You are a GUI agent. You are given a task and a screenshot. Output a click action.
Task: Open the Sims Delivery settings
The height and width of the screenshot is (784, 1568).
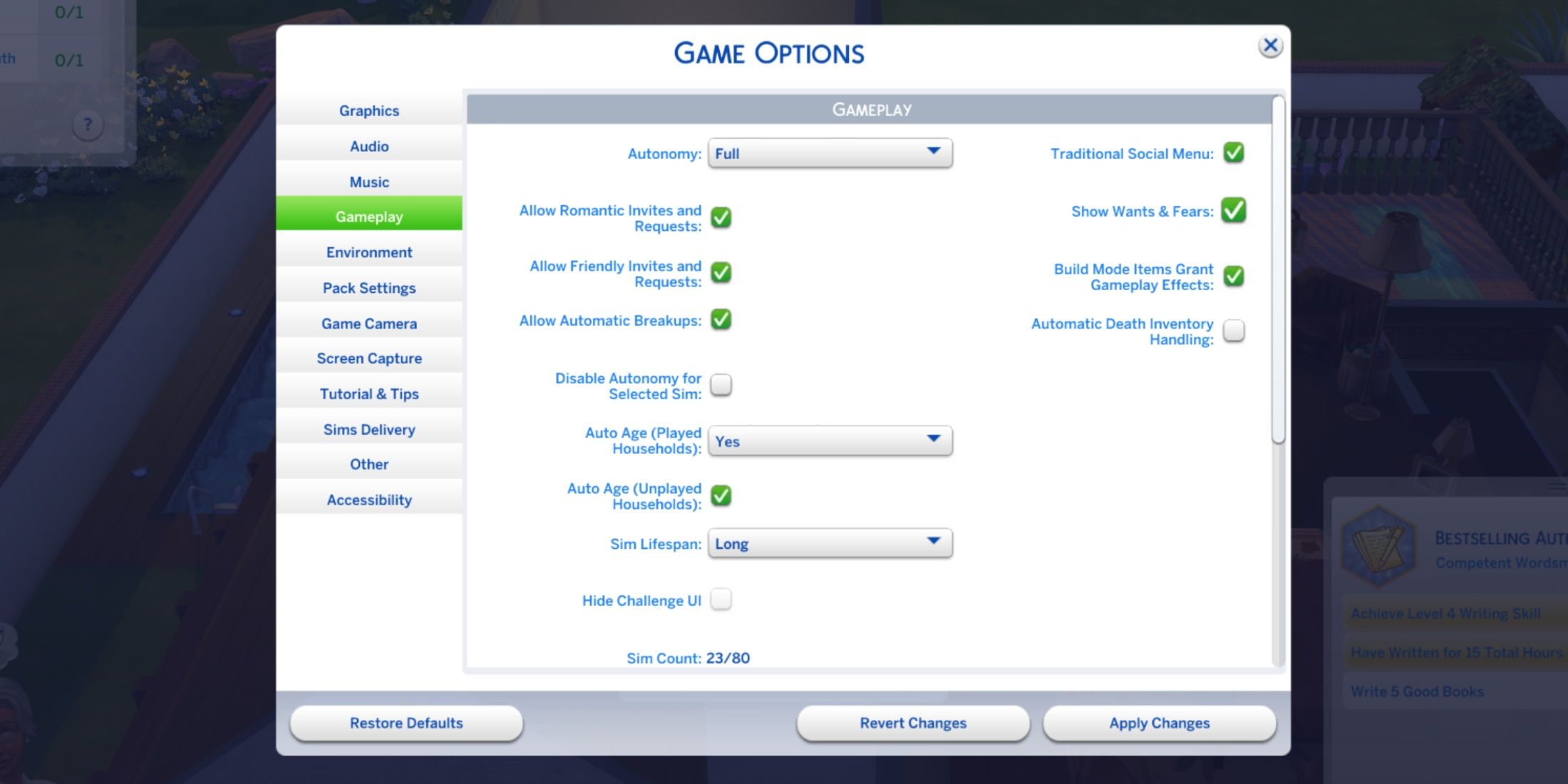(x=369, y=430)
